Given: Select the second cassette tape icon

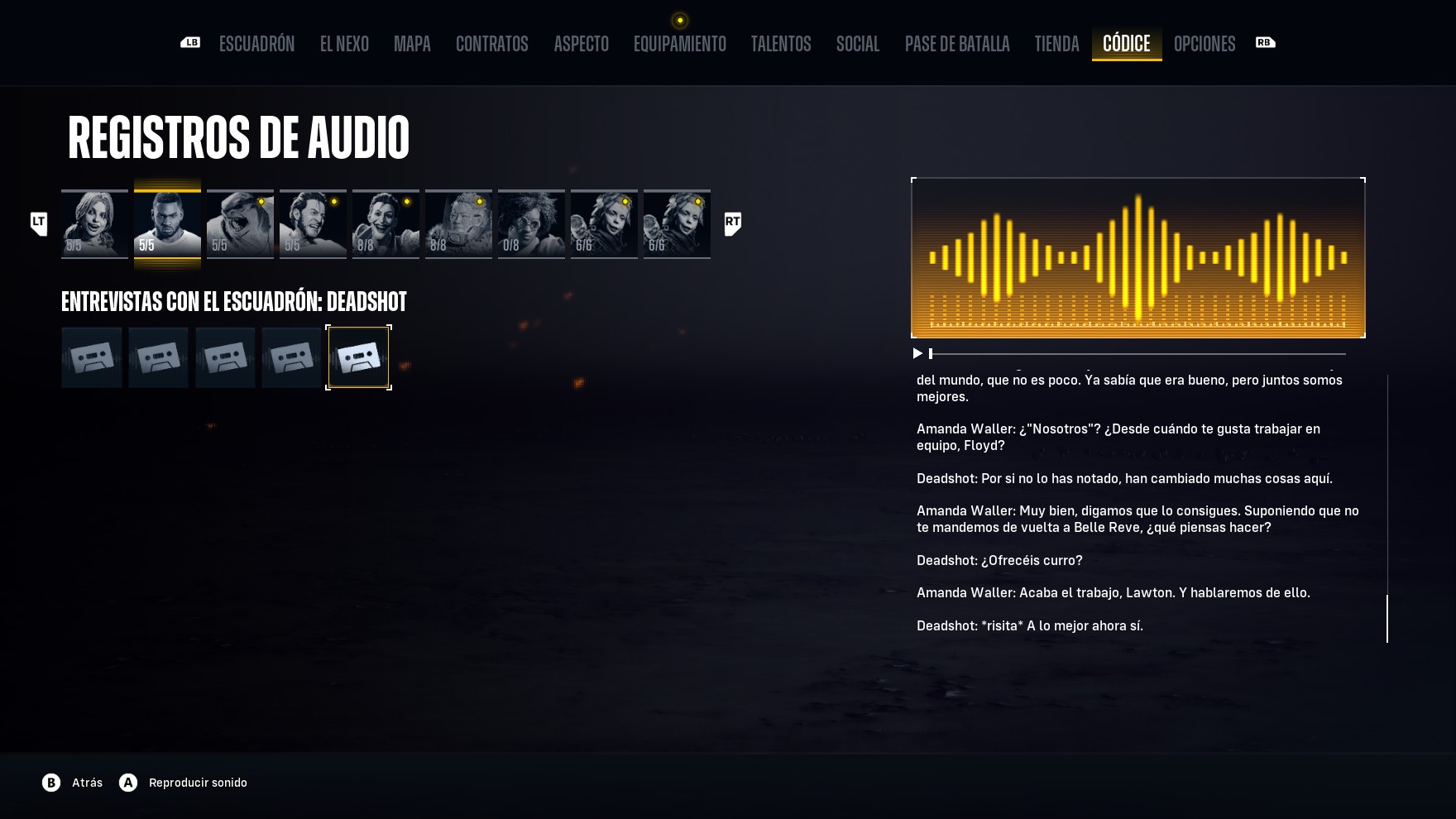Looking at the screenshot, I should pos(158,357).
